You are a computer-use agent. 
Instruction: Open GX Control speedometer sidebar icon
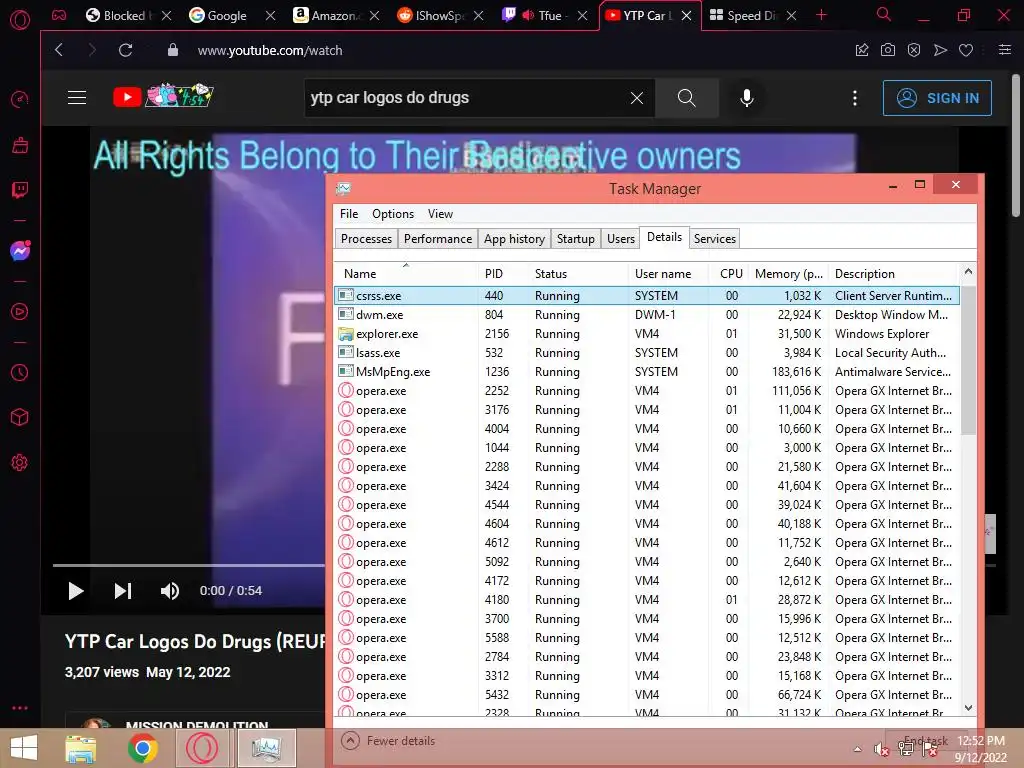[x=20, y=99]
